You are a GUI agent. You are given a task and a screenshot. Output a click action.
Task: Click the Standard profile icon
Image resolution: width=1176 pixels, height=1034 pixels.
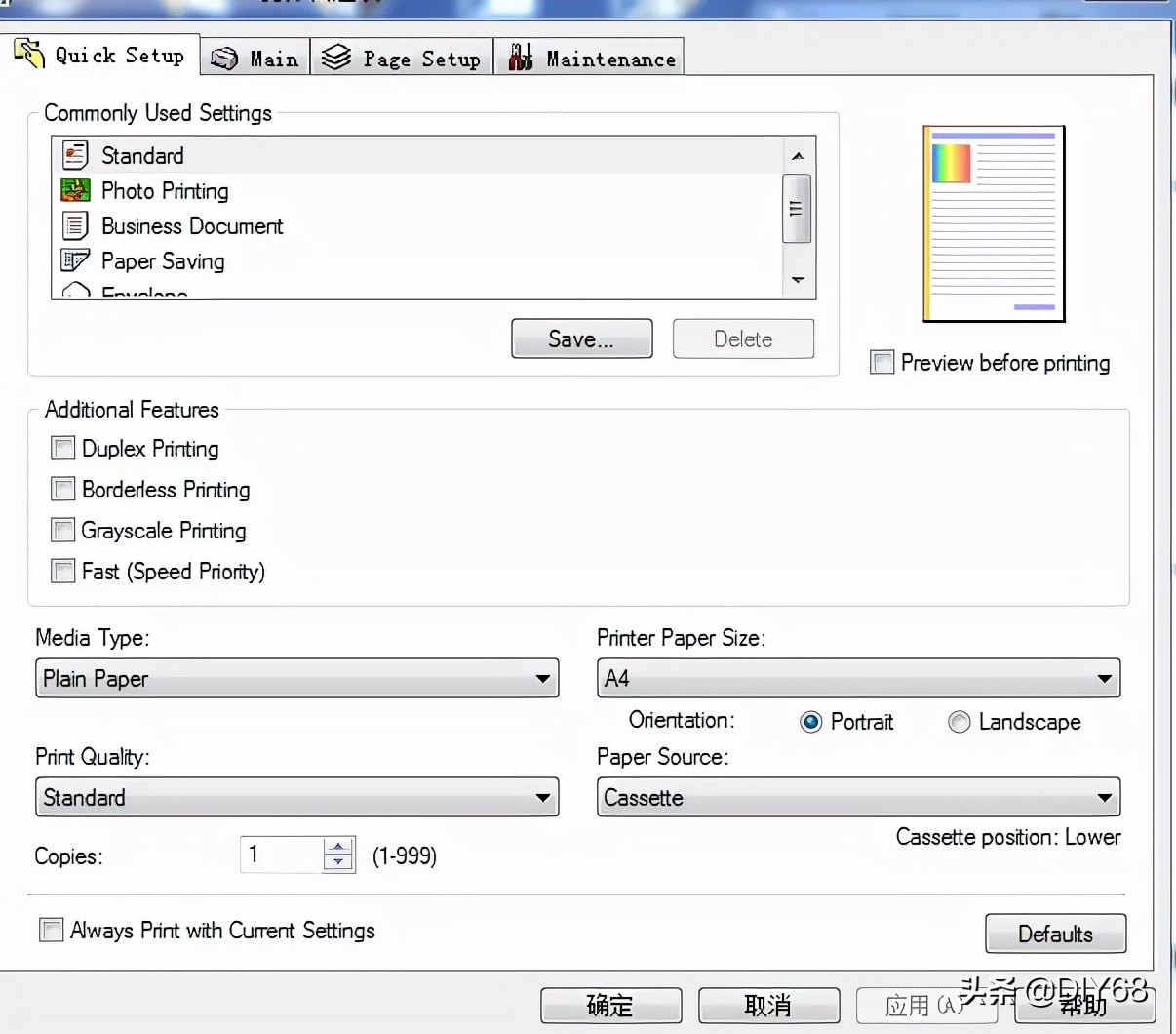[x=75, y=155]
